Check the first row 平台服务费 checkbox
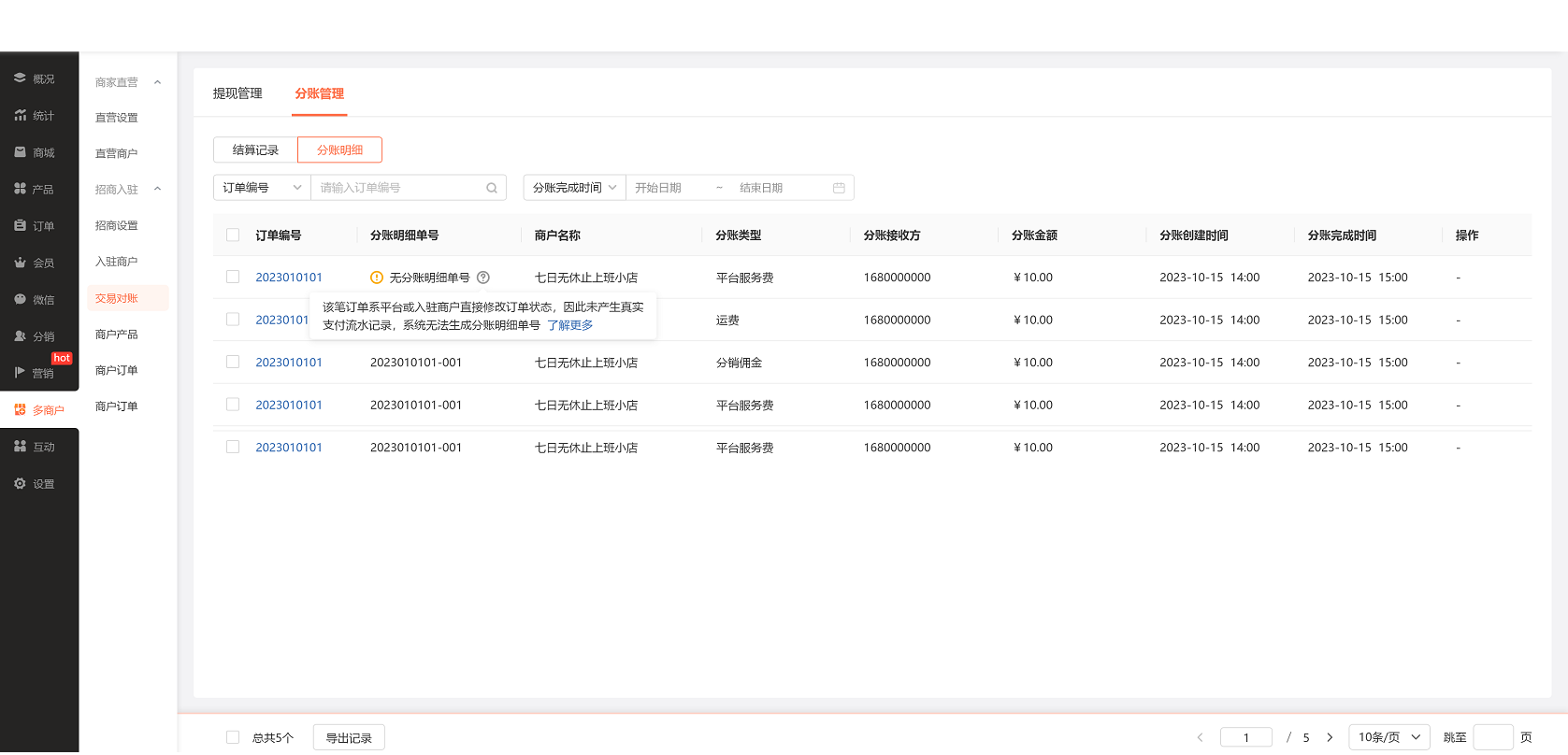Viewport: 1568px width, 755px height. (x=233, y=277)
